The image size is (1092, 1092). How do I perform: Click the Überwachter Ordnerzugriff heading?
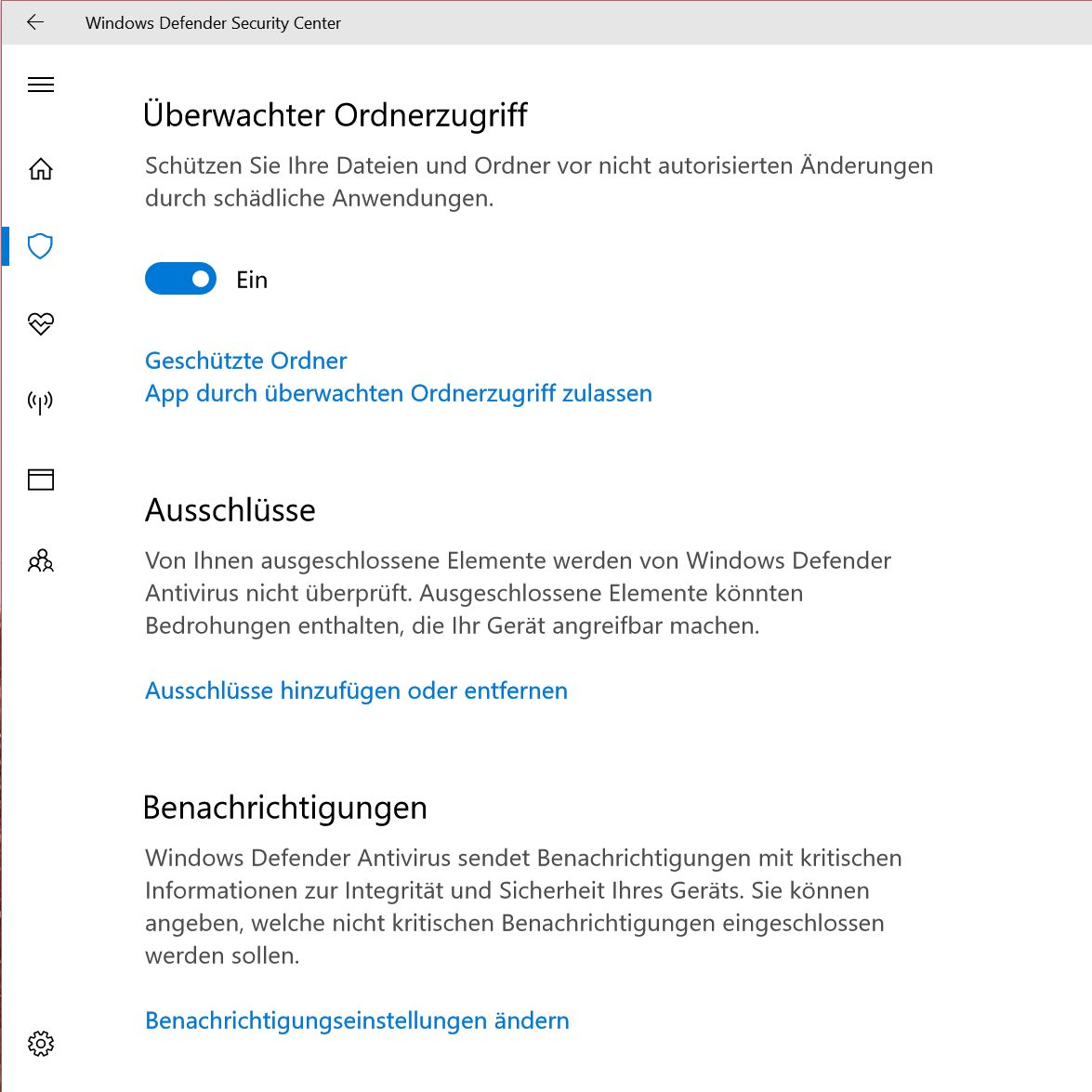click(335, 115)
